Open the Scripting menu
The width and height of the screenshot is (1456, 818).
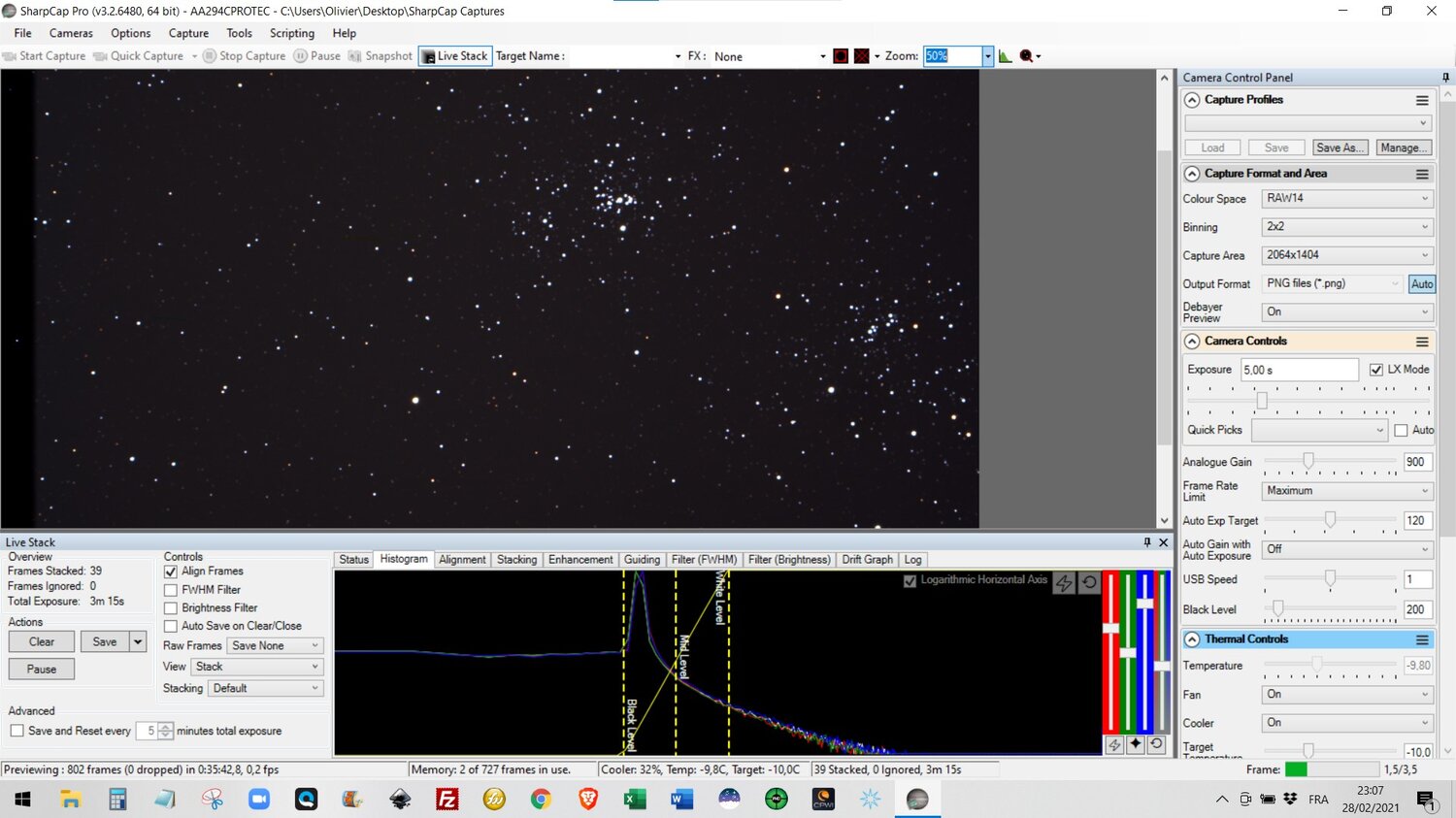291,33
